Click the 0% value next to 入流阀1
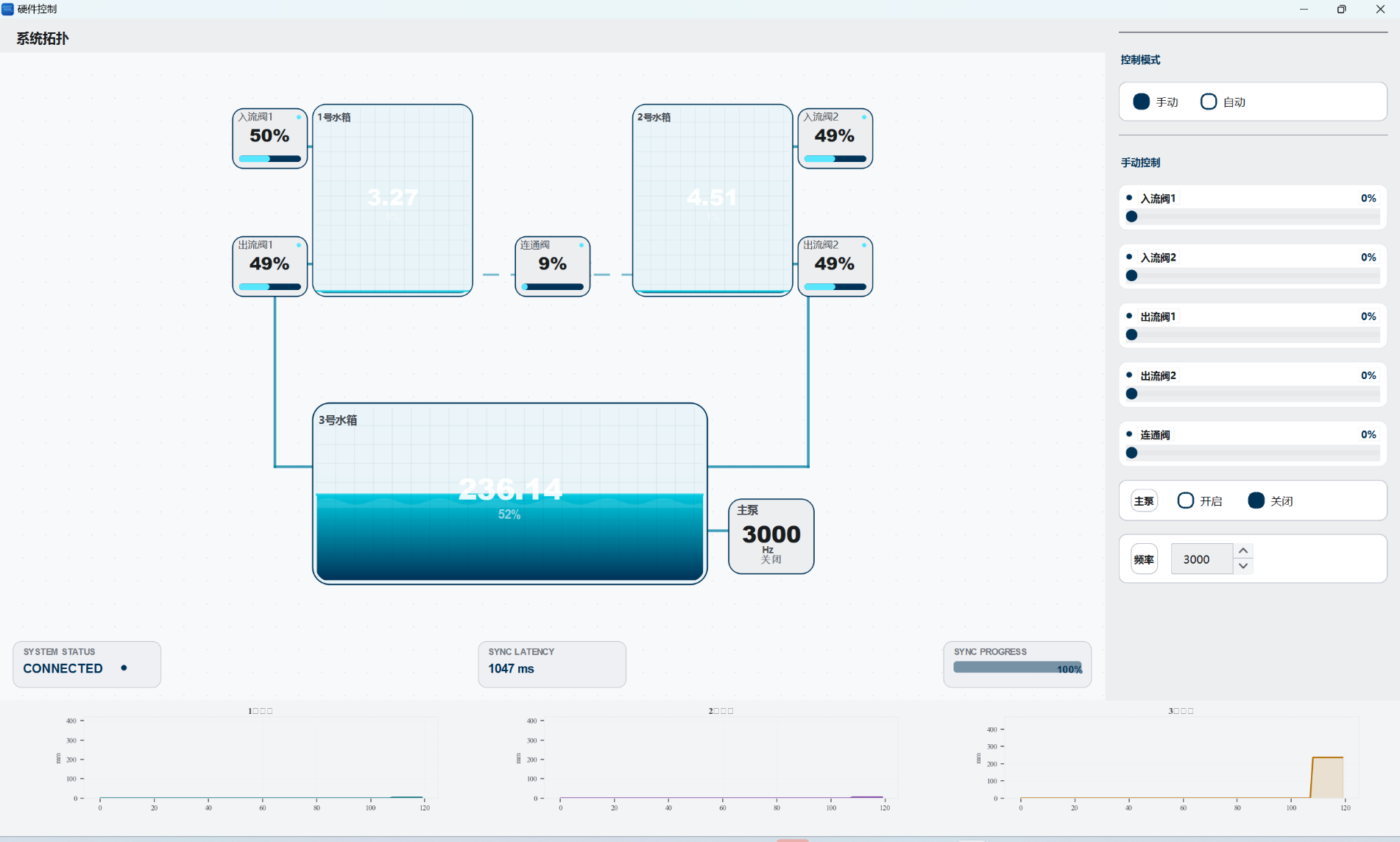This screenshot has width=1400, height=842. [x=1368, y=198]
